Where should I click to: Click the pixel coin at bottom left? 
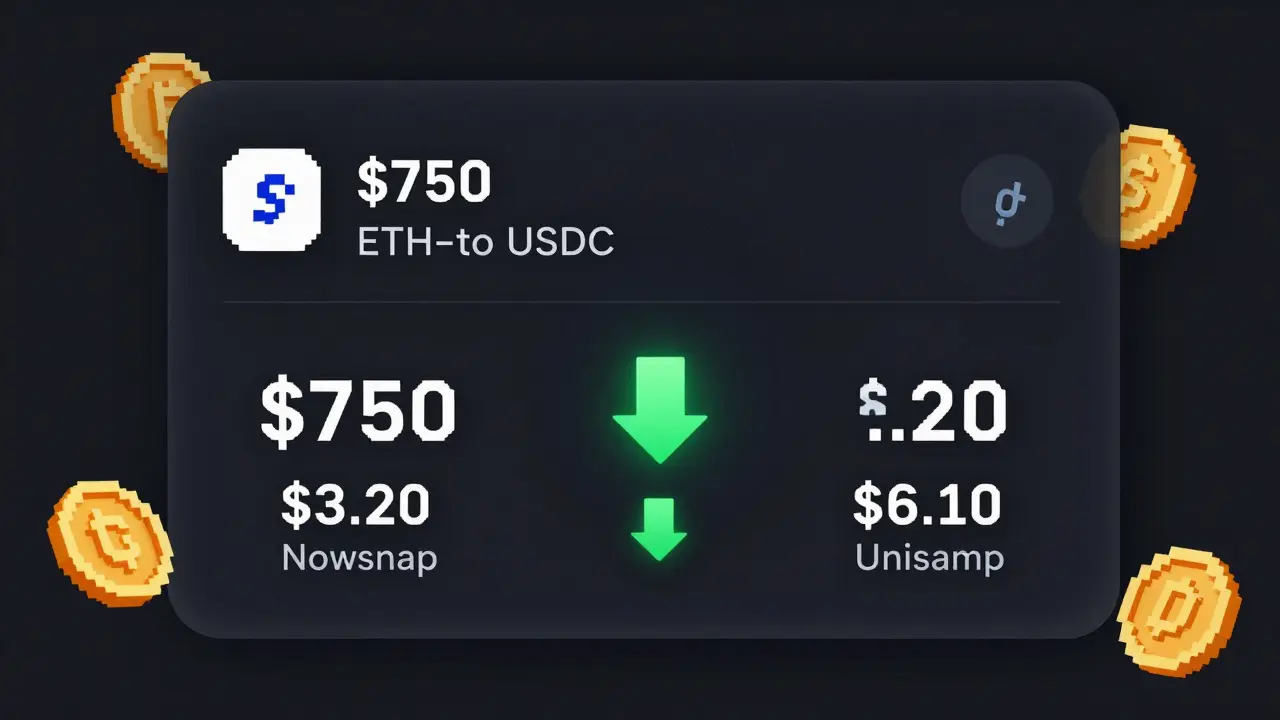coord(109,541)
